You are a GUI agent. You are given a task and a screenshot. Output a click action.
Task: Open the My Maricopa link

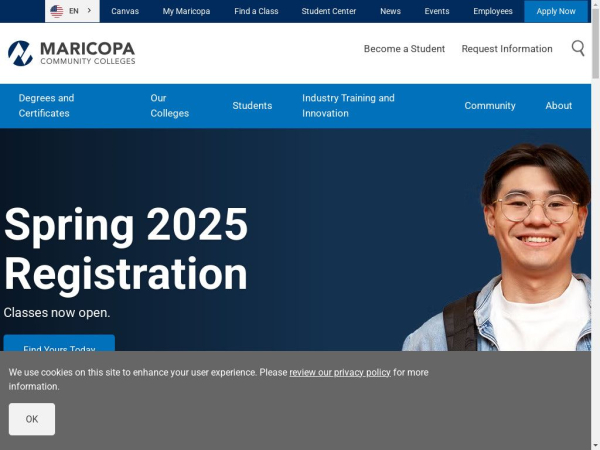[x=186, y=11]
